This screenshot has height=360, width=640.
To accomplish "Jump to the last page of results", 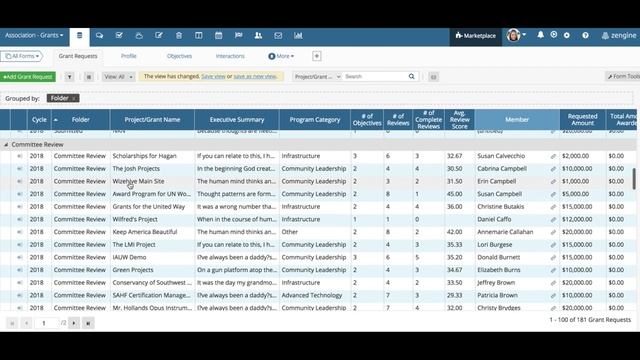I will [x=88, y=323].
